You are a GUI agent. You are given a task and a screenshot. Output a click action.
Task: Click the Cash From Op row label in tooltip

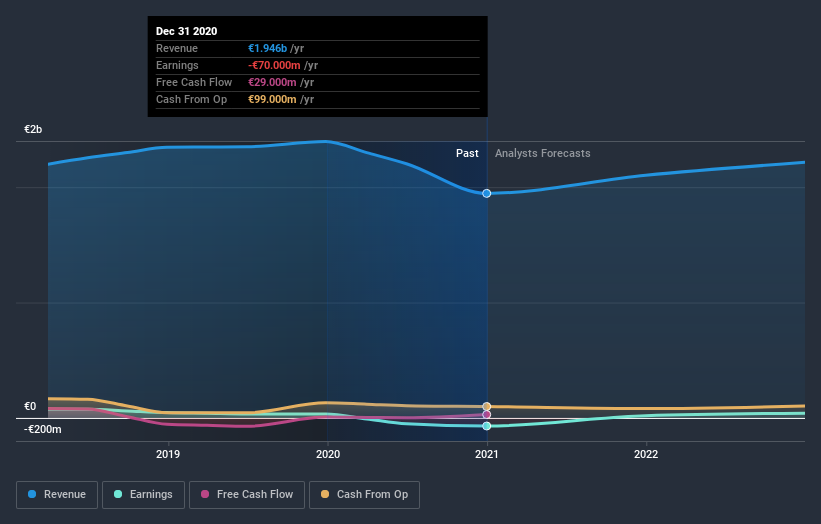click(192, 99)
